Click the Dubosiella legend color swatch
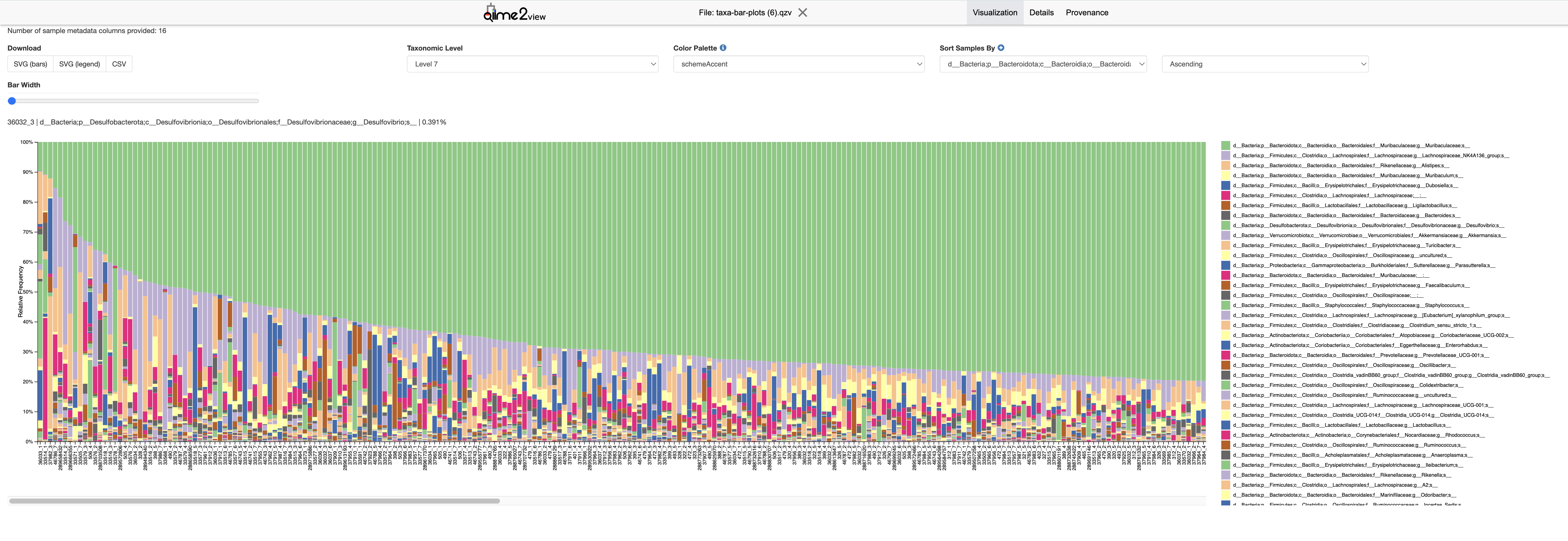Image resolution: width=1568 pixels, height=541 pixels. pos(1225,186)
